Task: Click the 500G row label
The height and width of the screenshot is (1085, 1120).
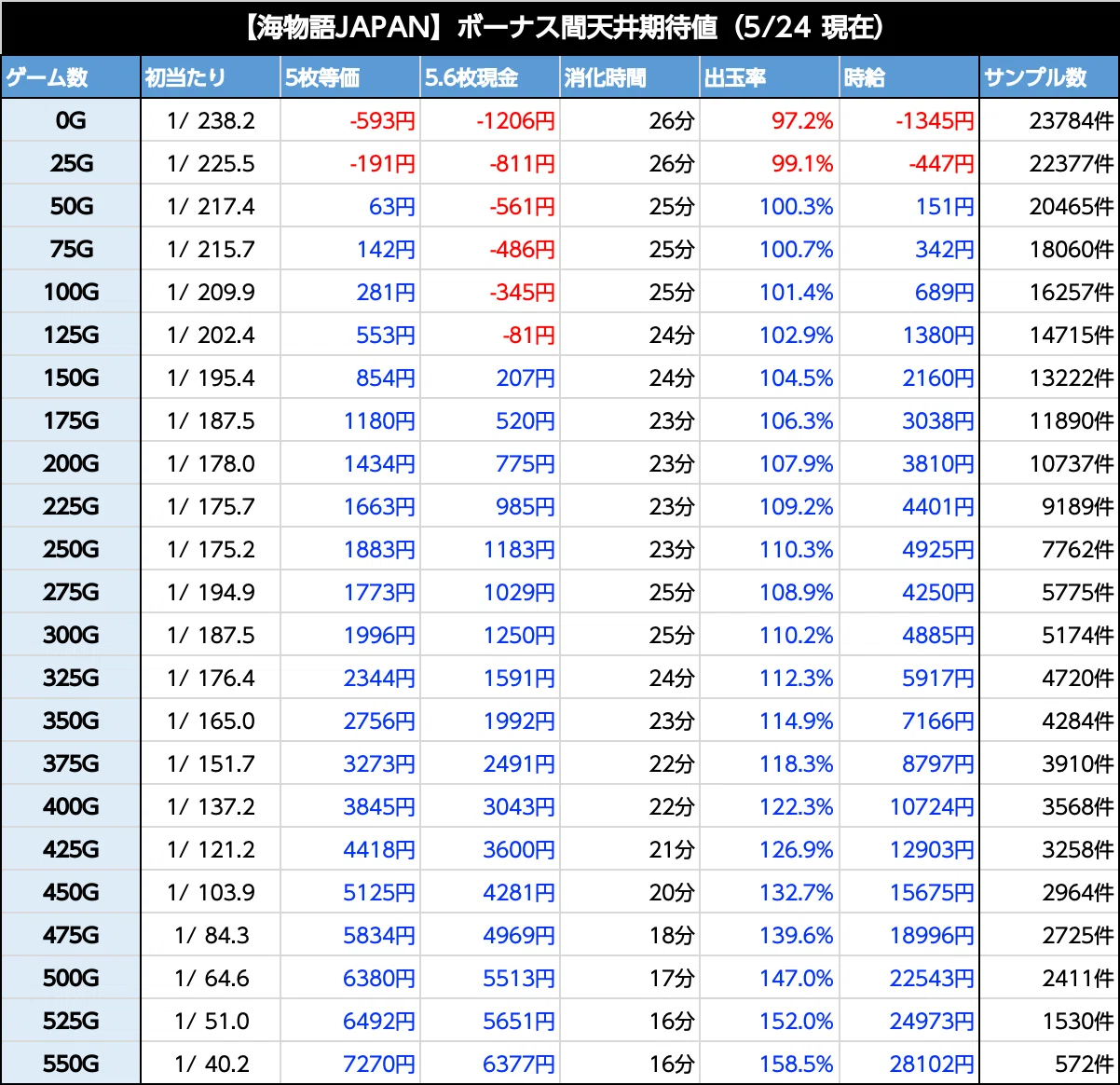Action: point(71,978)
